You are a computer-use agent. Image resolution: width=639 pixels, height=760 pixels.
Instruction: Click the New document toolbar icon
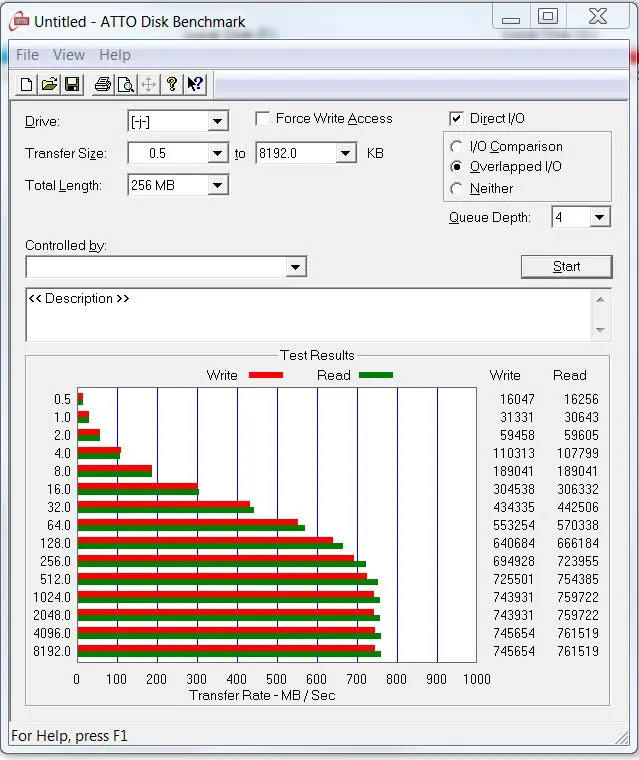point(27,84)
